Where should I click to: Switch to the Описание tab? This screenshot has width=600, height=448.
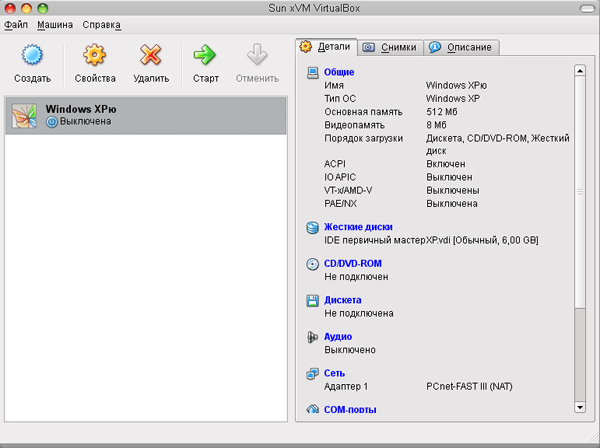(461, 47)
